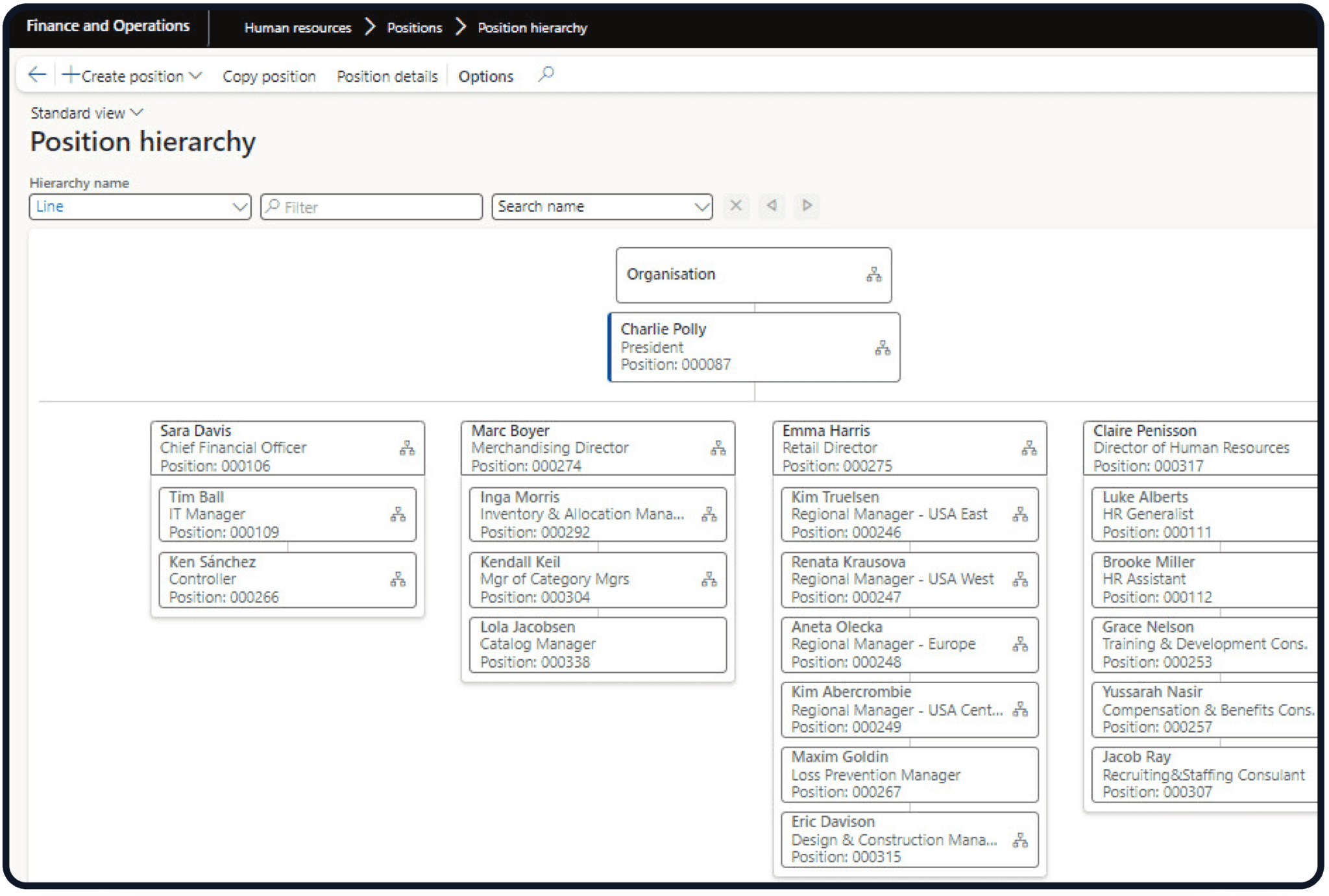This screenshot has width=1329, height=896.
Task: Click into the Filter input field
Action: tap(372, 206)
